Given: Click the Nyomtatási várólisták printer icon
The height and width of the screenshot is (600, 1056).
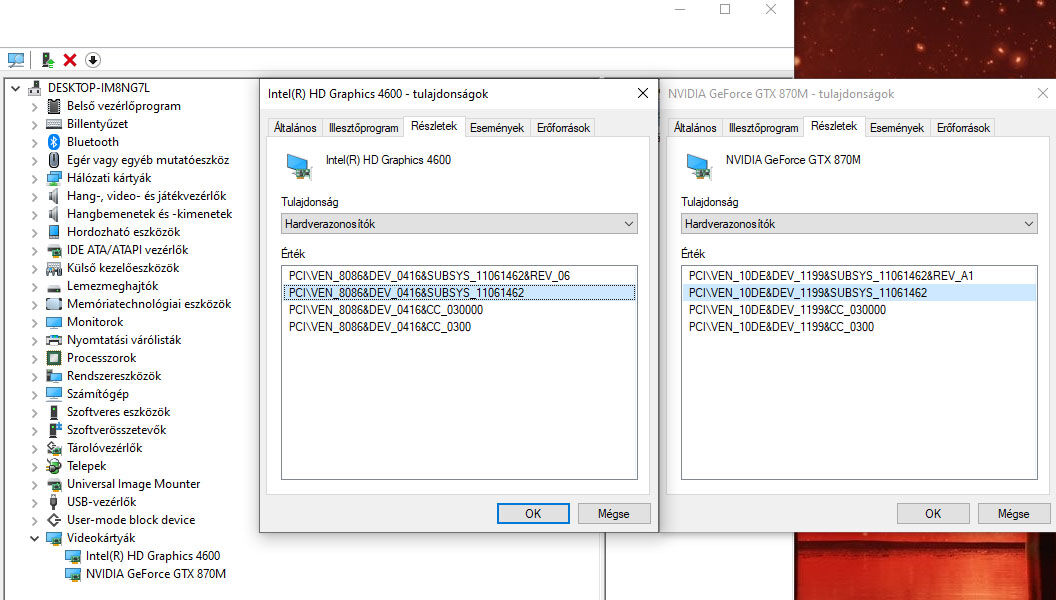Looking at the screenshot, I should coord(54,340).
